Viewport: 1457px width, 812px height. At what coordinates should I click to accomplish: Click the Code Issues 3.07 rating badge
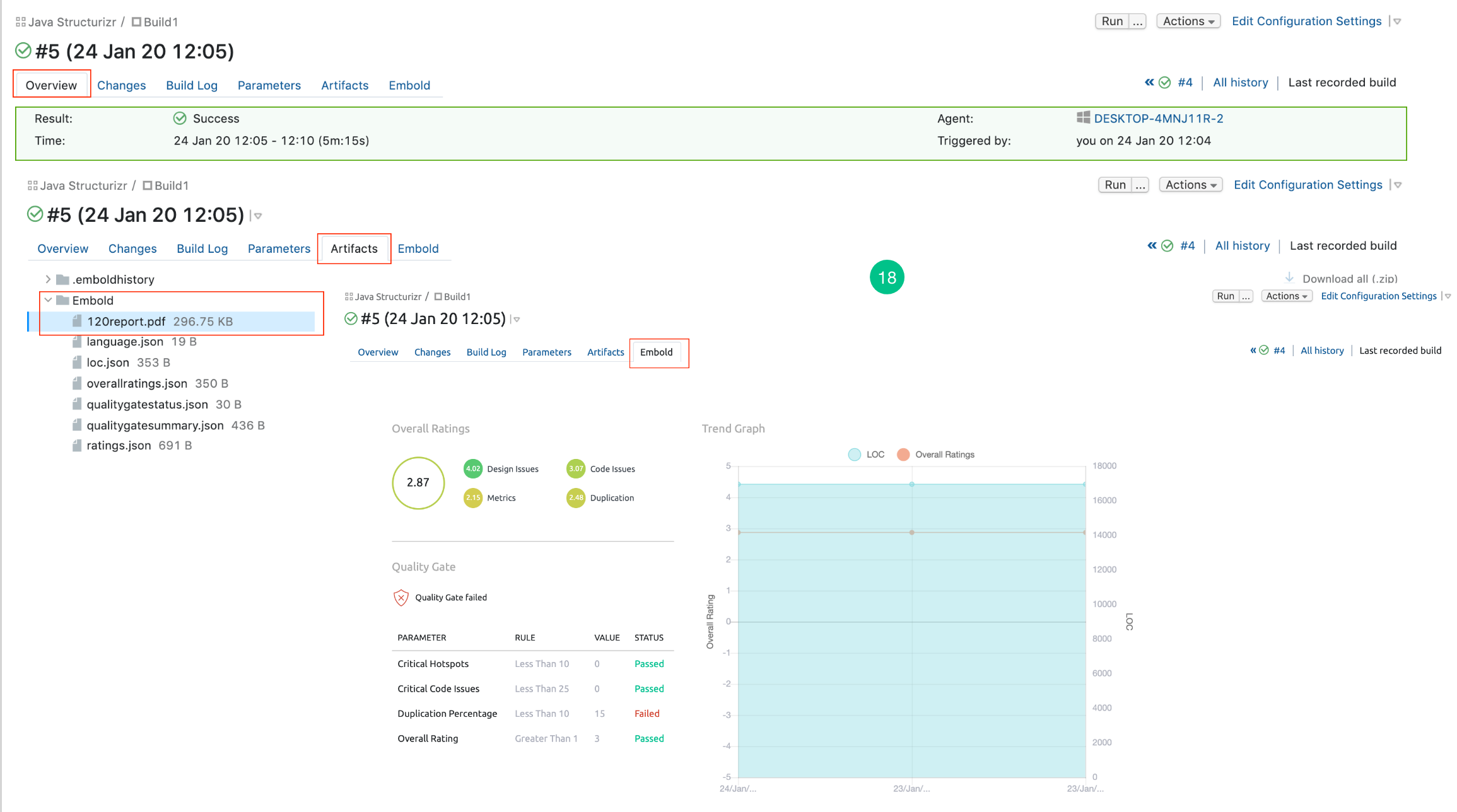coord(576,468)
